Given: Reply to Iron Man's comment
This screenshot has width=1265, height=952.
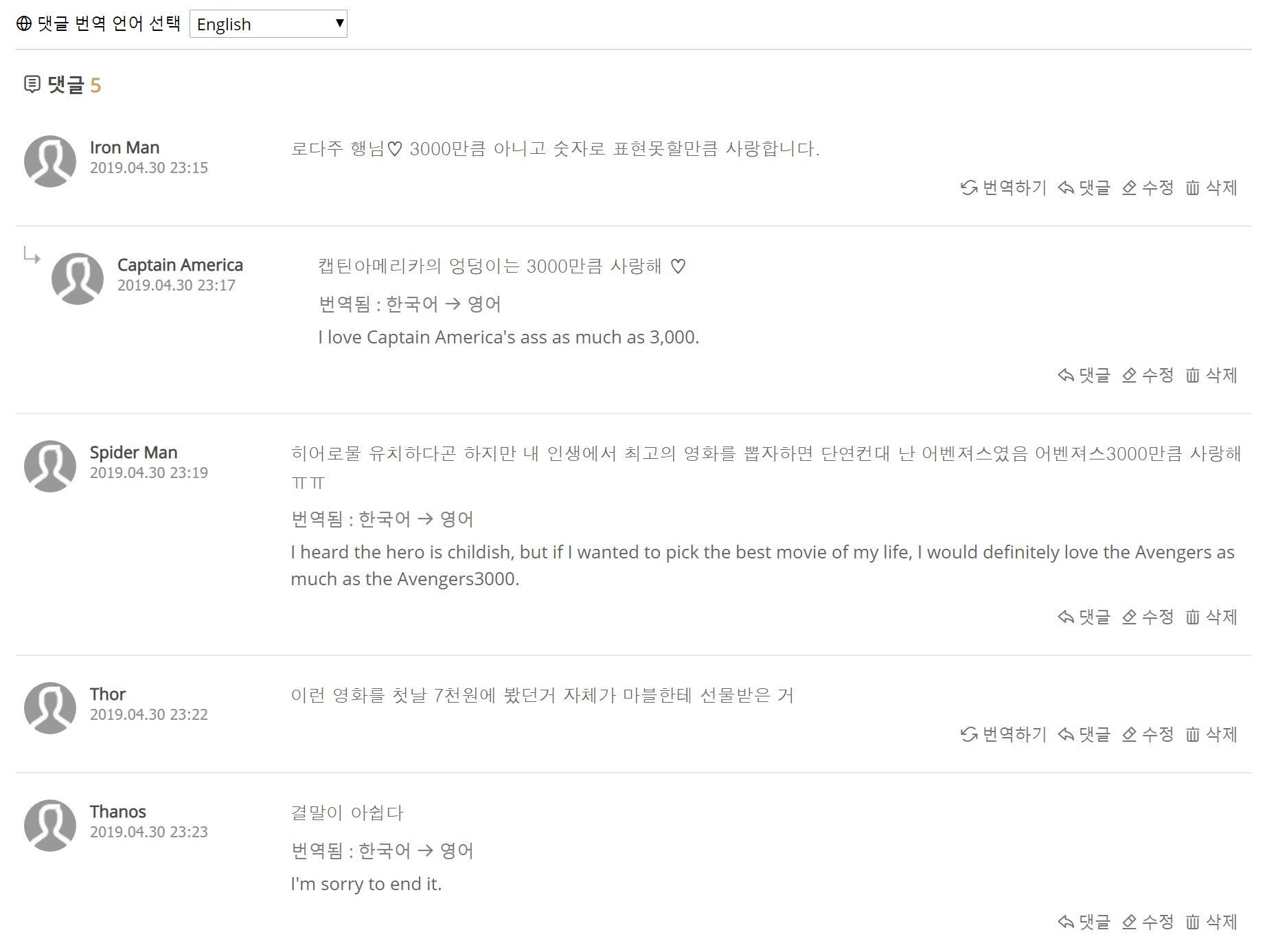Looking at the screenshot, I should pyautogui.click(x=1084, y=188).
